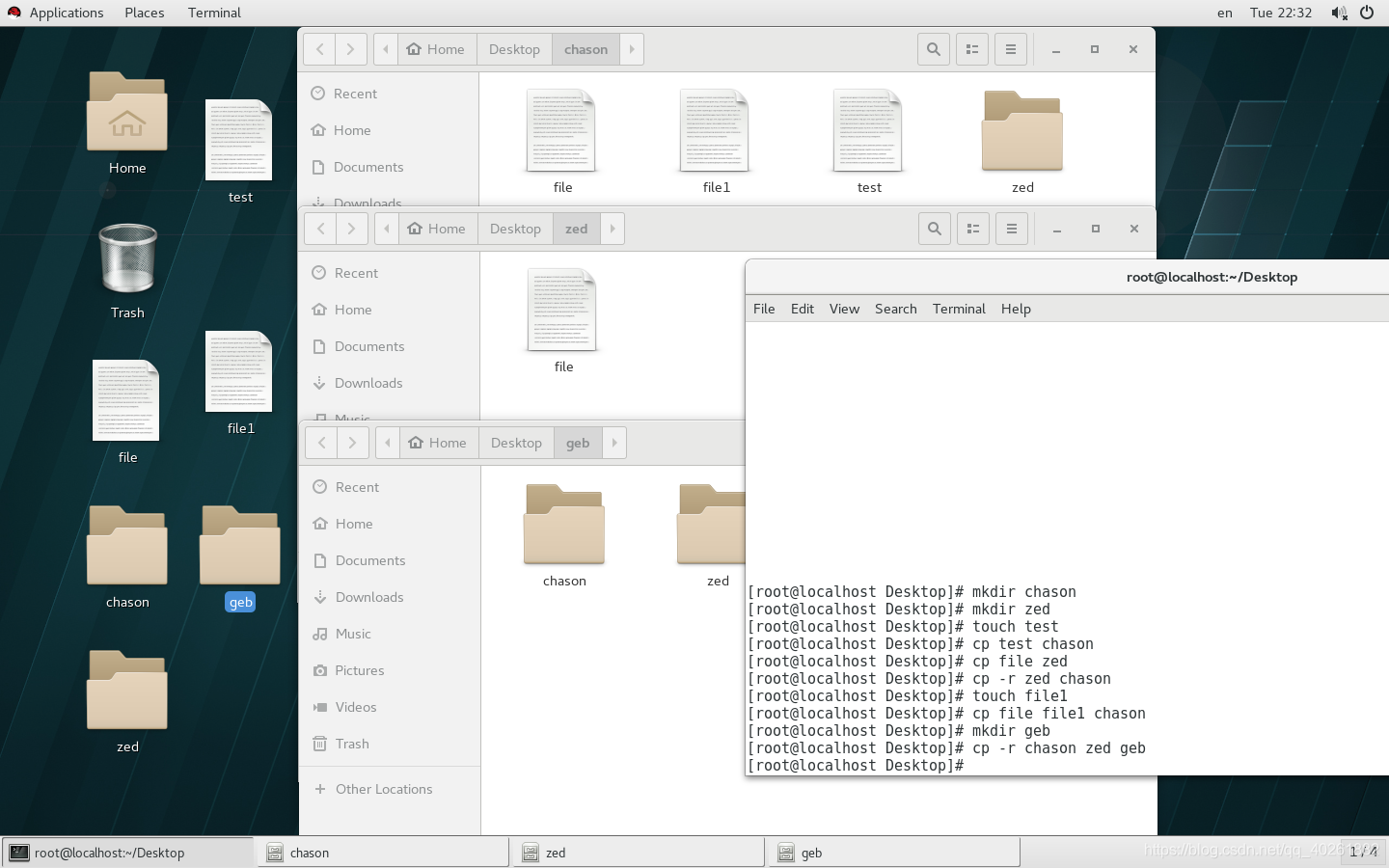Open Home in the zed window sidebar
Image resolution: width=1389 pixels, height=868 pixels.
click(x=389, y=310)
